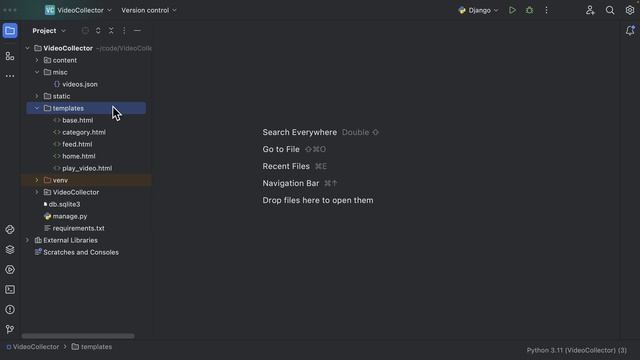Image resolution: width=640 pixels, height=360 pixels.
Task: Expand External Libraries arrow
Action: pos(27,240)
